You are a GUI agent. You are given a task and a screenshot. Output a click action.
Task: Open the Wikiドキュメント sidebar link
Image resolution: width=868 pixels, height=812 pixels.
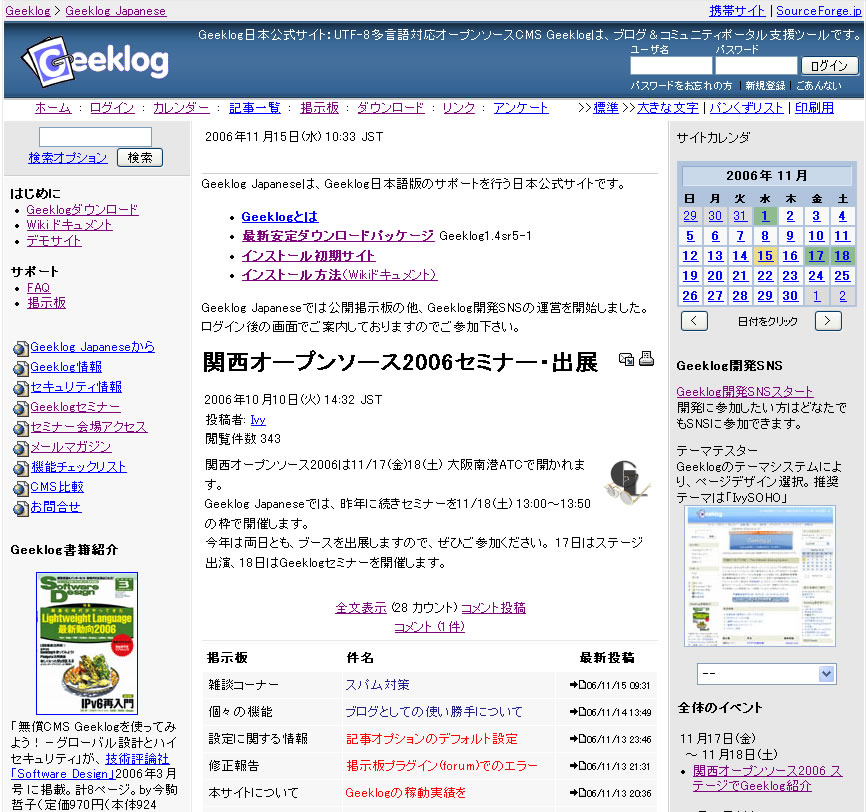click(70, 225)
